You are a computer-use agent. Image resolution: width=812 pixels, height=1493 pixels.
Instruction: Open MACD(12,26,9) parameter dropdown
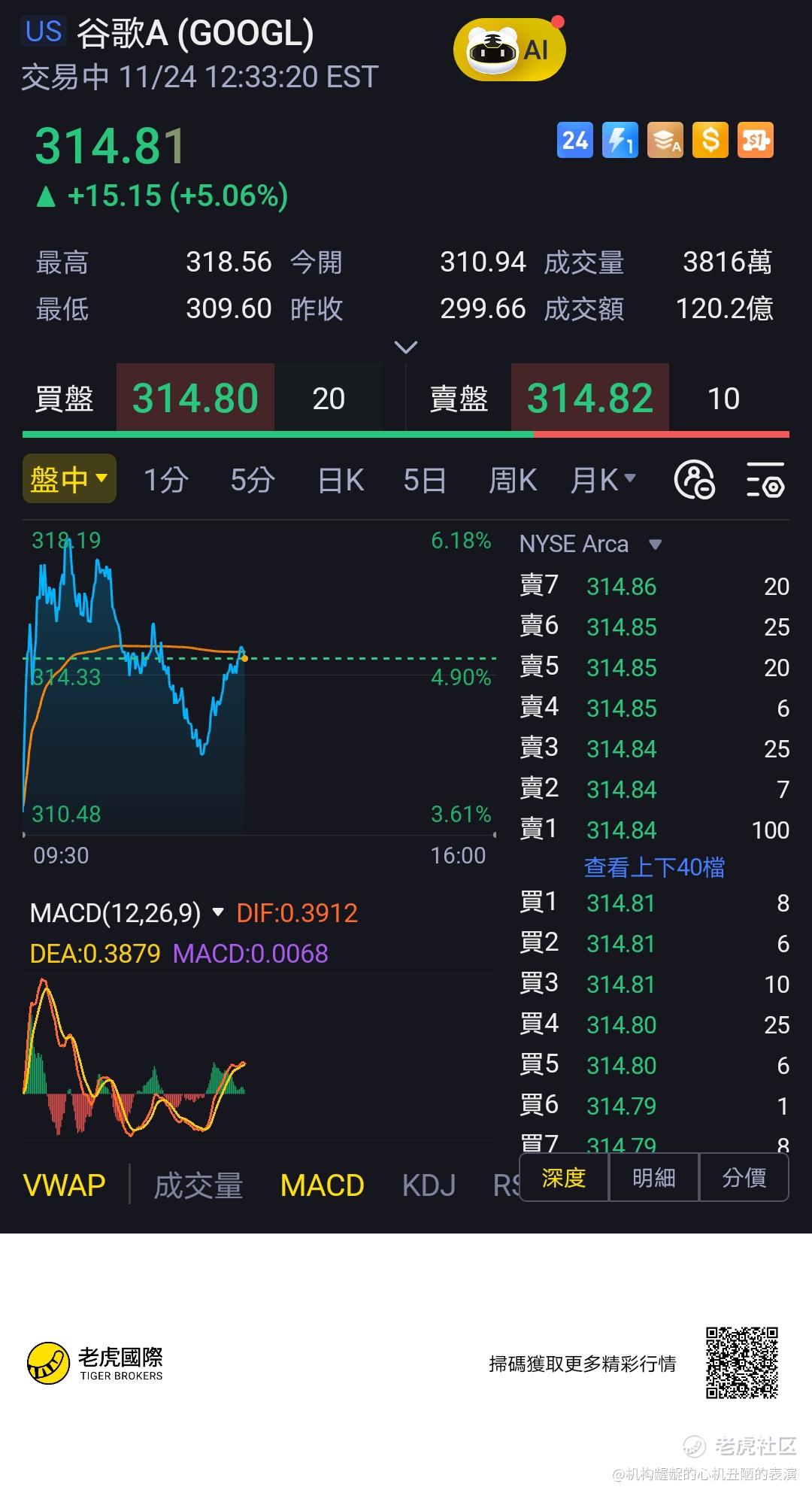127,913
